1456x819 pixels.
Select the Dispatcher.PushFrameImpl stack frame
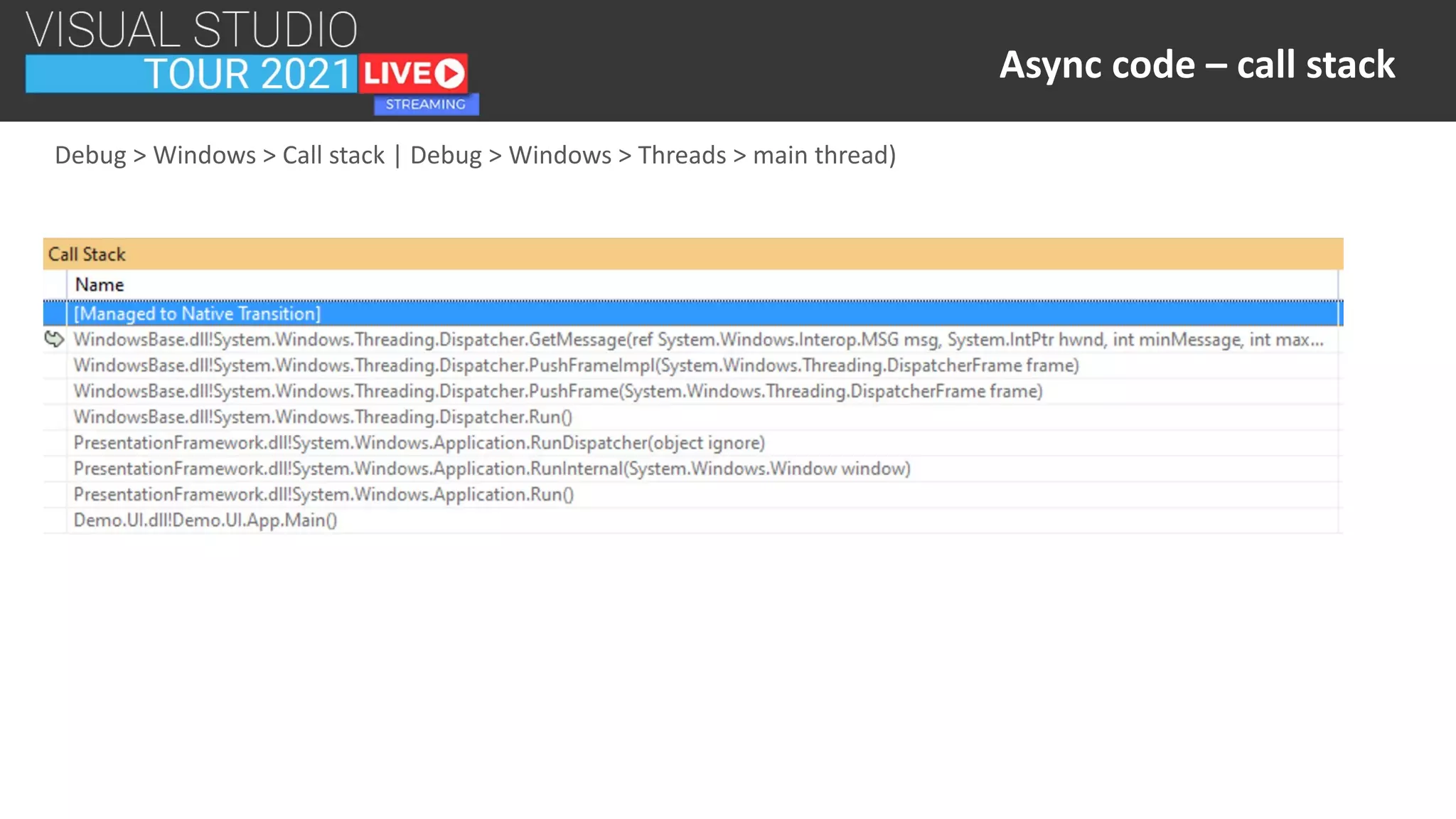(x=693, y=365)
